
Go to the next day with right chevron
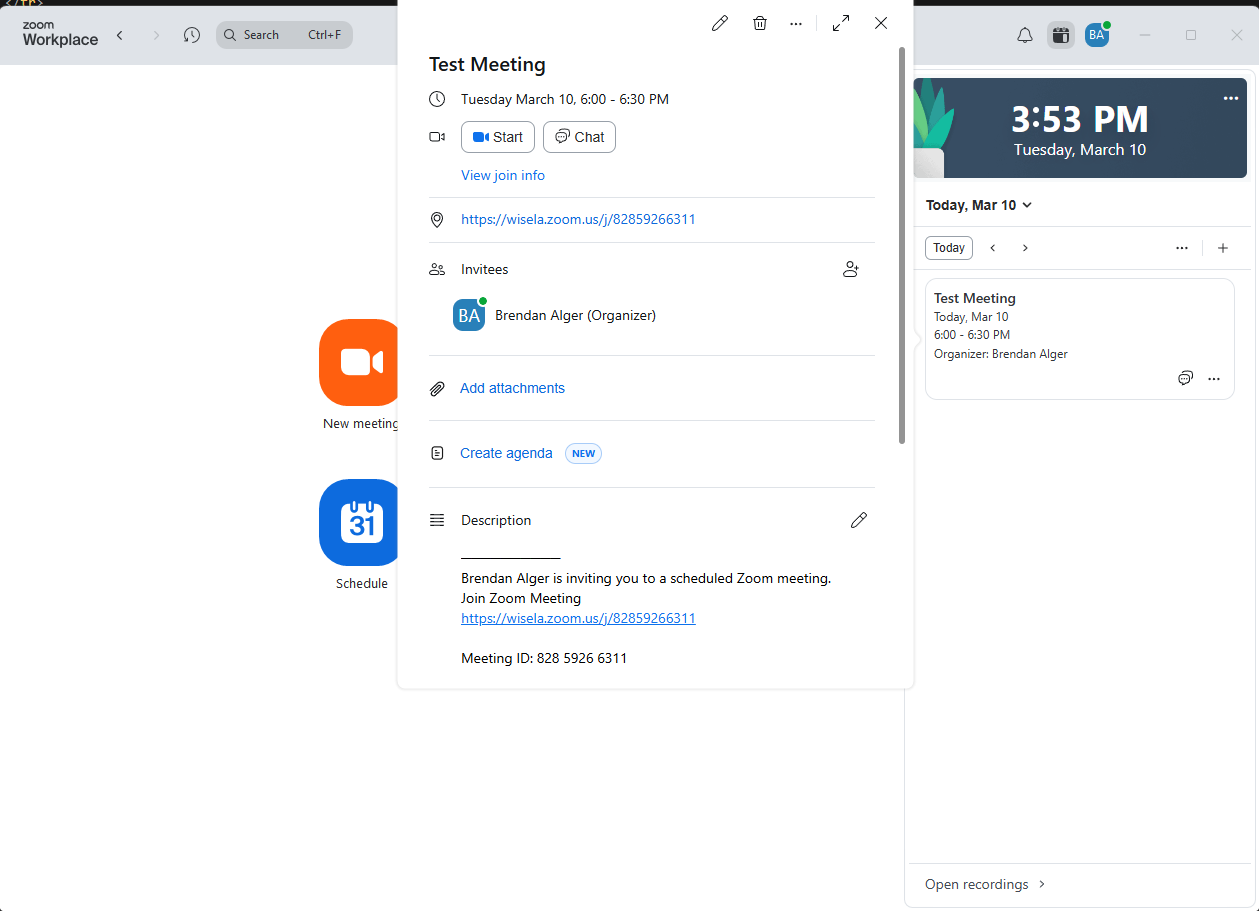[x=1025, y=247]
